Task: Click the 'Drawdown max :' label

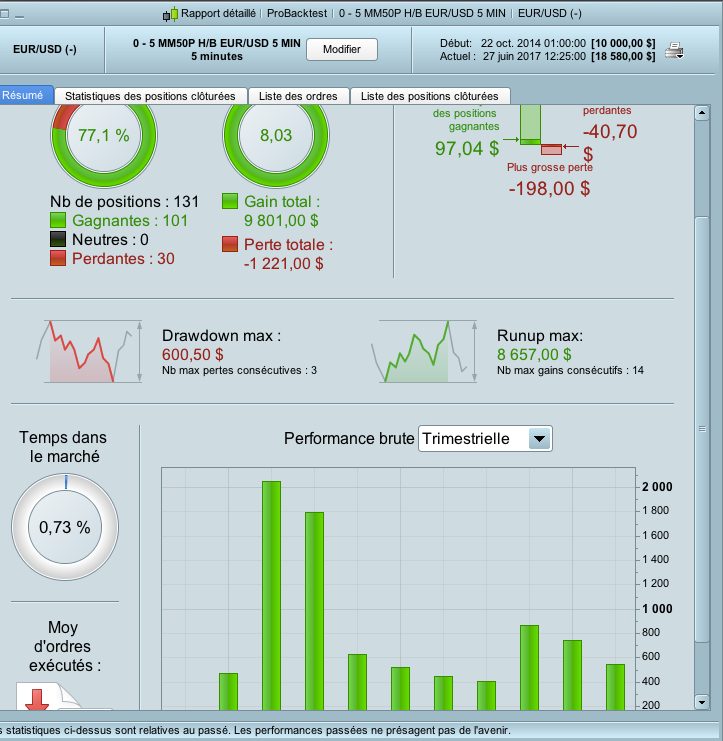Action: pos(221,336)
